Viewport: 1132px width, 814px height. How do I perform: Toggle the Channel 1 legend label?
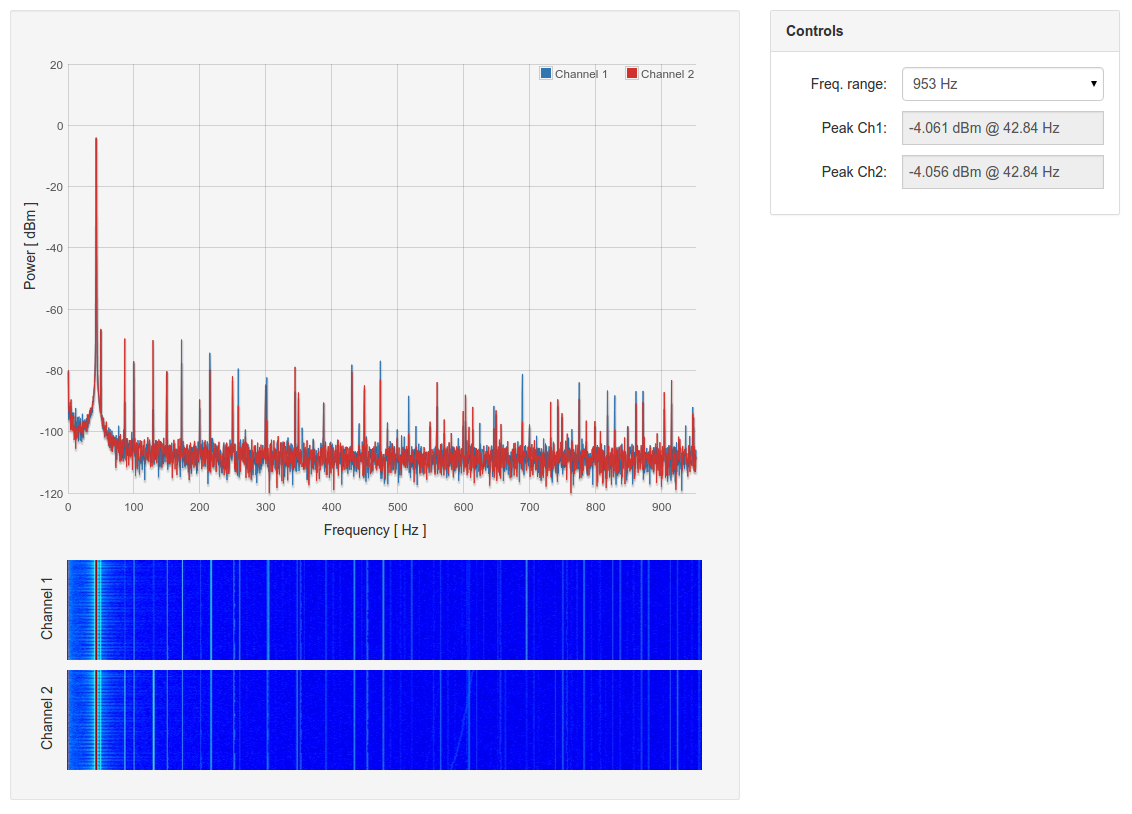(x=581, y=74)
